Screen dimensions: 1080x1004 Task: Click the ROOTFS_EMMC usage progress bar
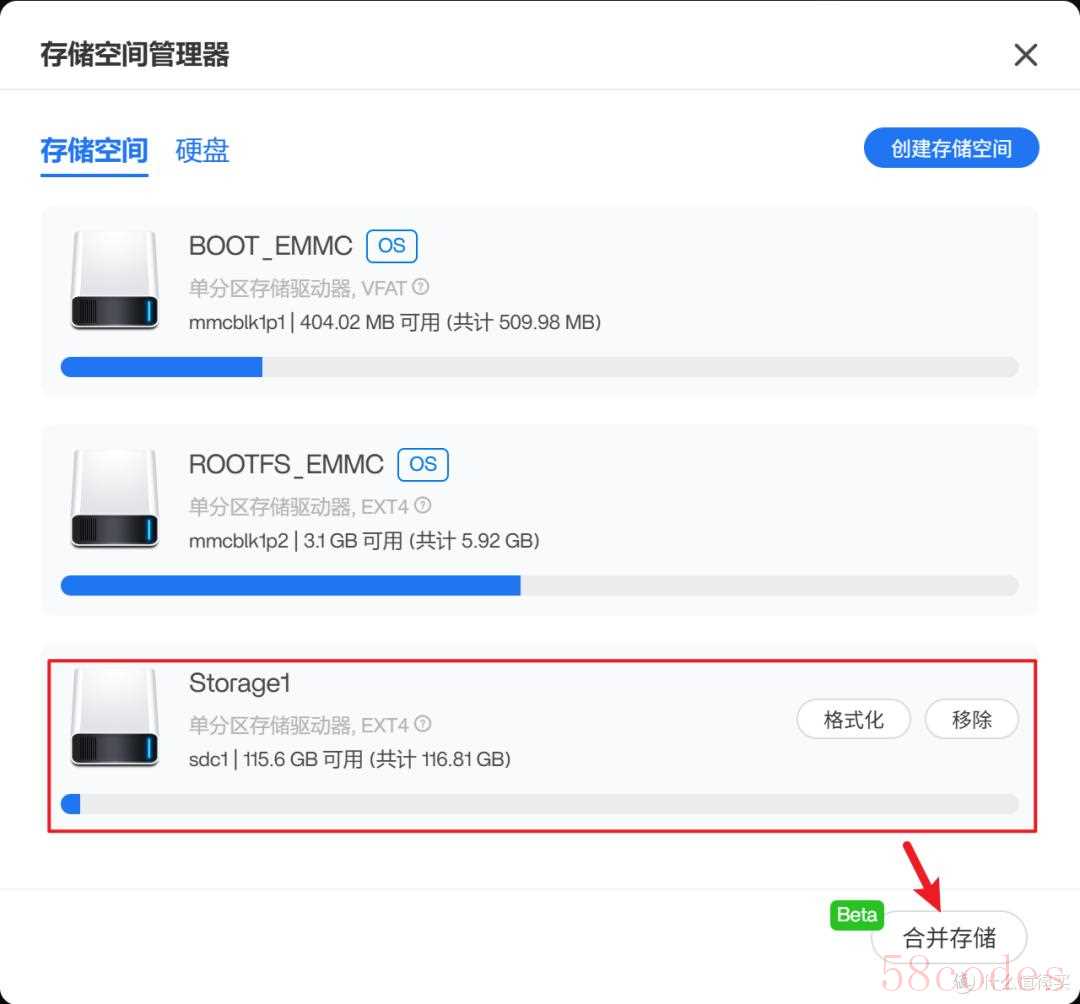point(539,585)
